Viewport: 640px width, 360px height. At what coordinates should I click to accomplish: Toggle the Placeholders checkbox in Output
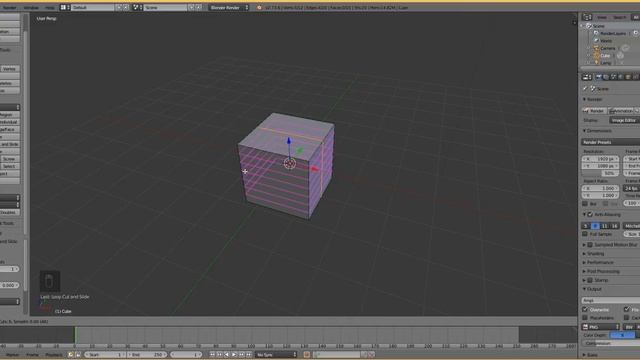point(585,318)
